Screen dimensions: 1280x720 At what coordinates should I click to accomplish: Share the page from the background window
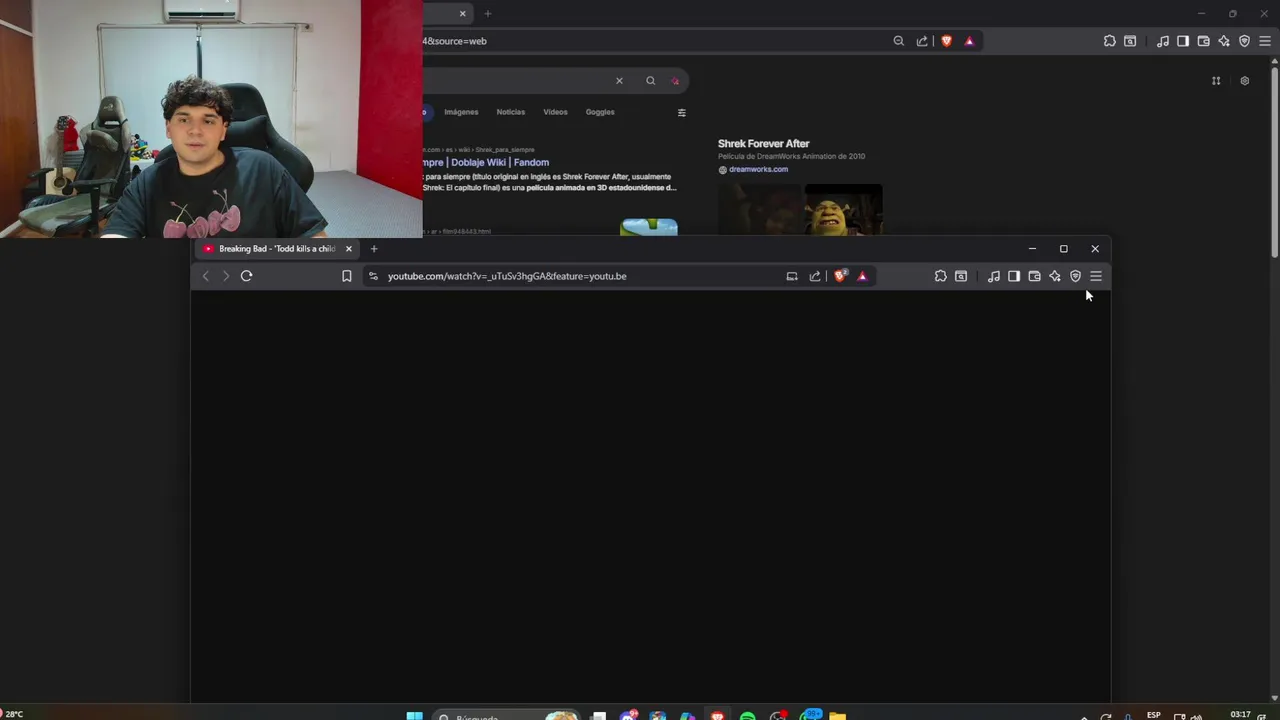[x=922, y=41]
